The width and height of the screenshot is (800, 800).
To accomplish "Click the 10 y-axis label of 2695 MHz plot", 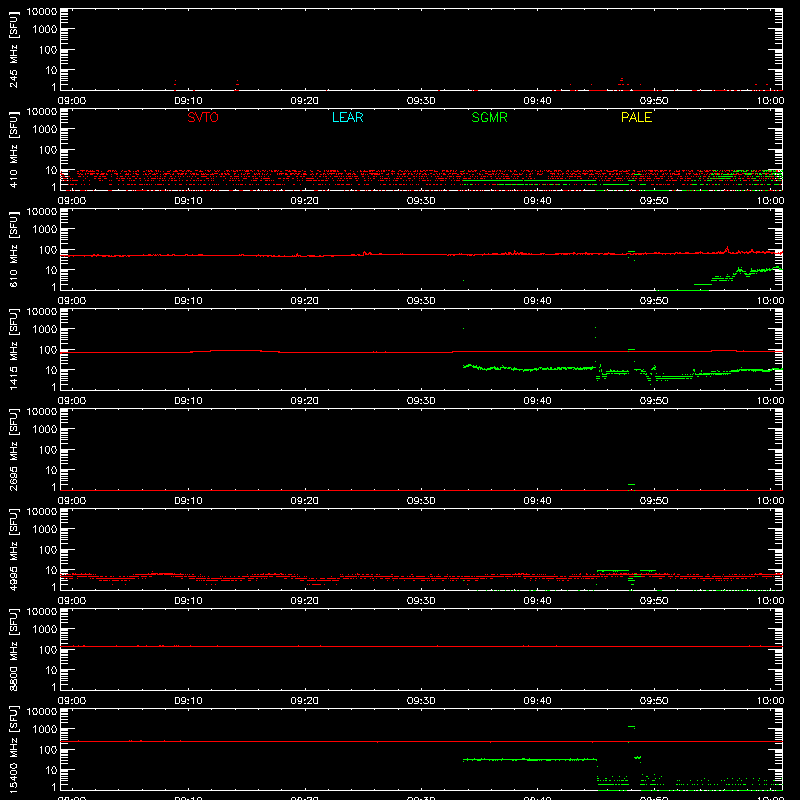I will [x=51, y=470].
